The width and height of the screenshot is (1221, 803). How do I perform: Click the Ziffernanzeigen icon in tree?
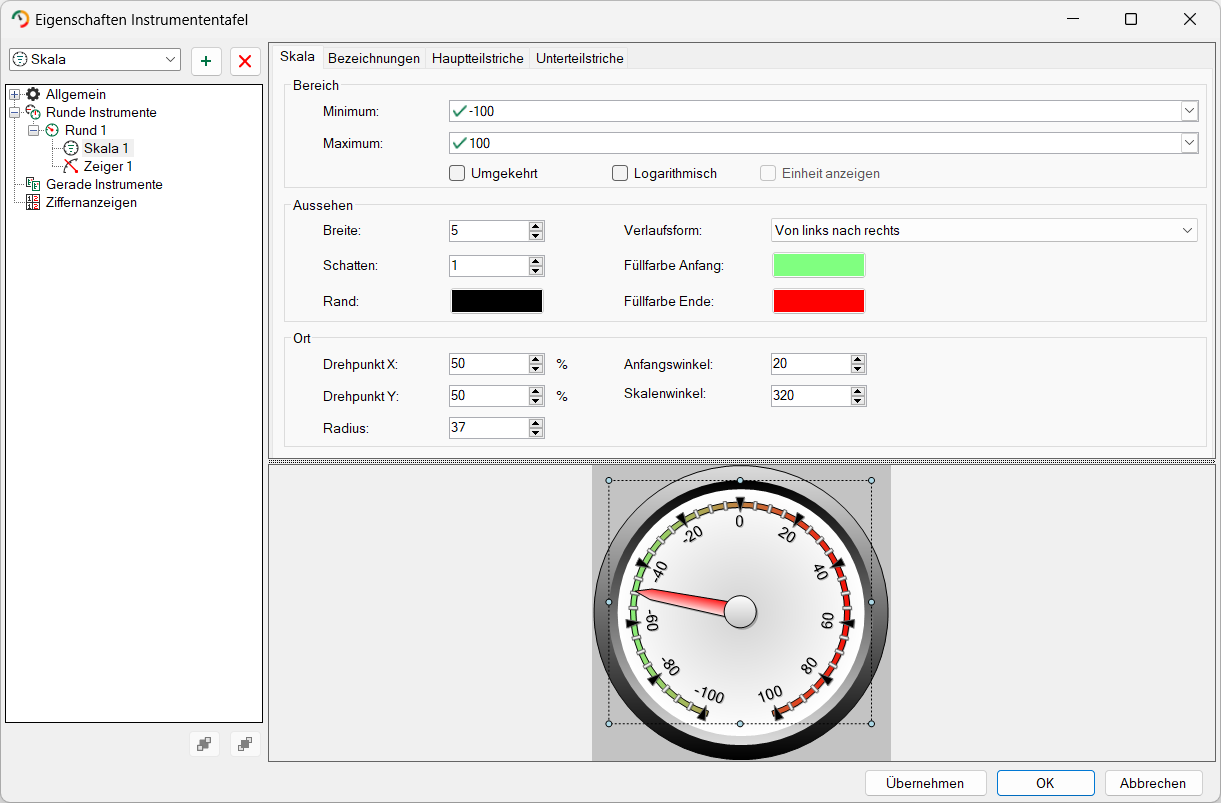click(x=33, y=203)
